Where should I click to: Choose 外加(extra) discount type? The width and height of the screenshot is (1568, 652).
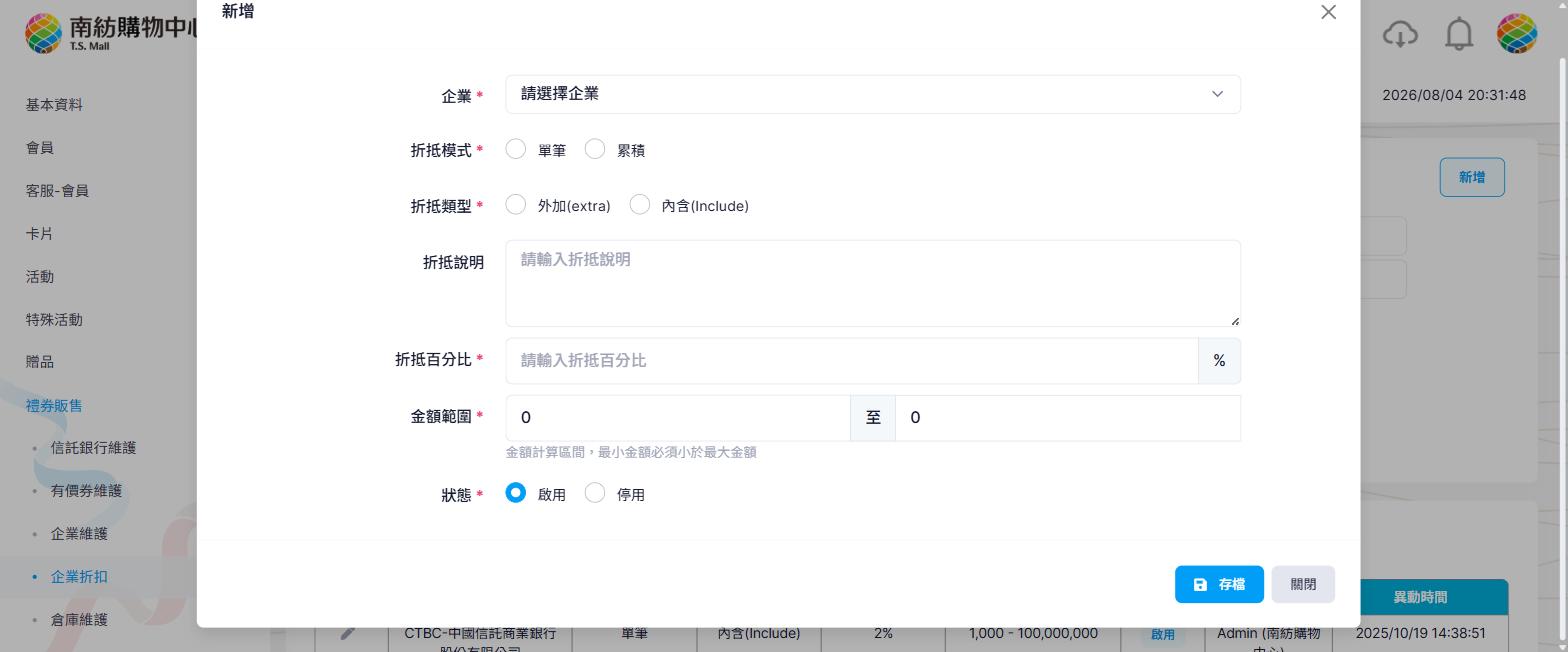[x=515, y=205]
